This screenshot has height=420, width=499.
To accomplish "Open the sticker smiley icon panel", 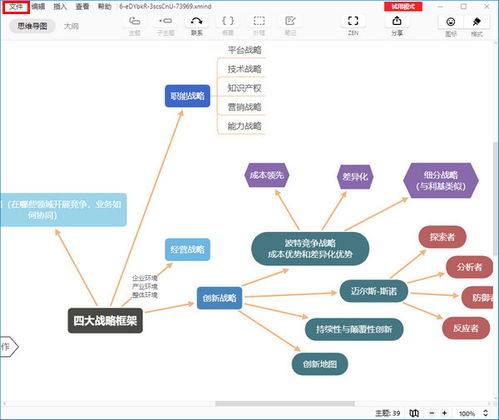I will tap(451, 22).
